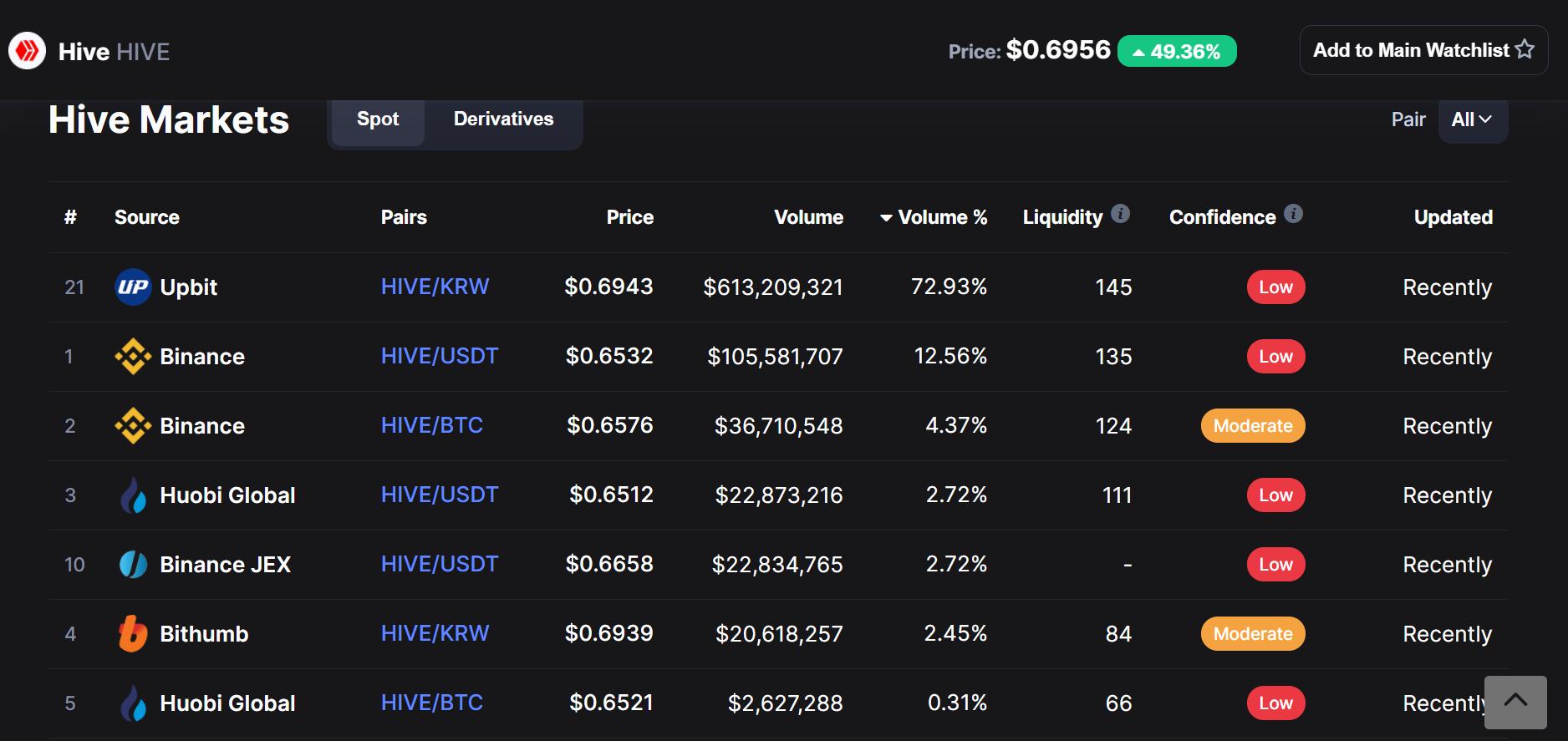Click the Upbit exchange logo
Viewport: 1568px width, 741px height.
133,287
